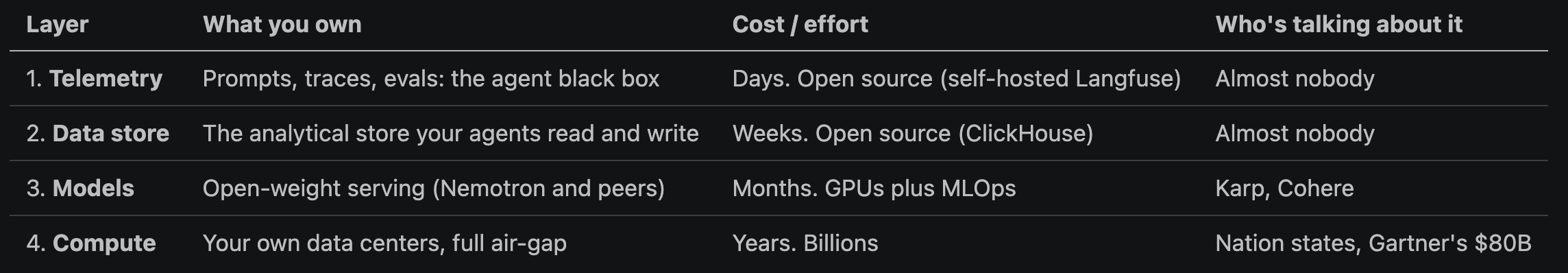The height and width of the screenshot is (273, 1568).
Task: Click the Years. Billions cell
Action: (805, 243)
